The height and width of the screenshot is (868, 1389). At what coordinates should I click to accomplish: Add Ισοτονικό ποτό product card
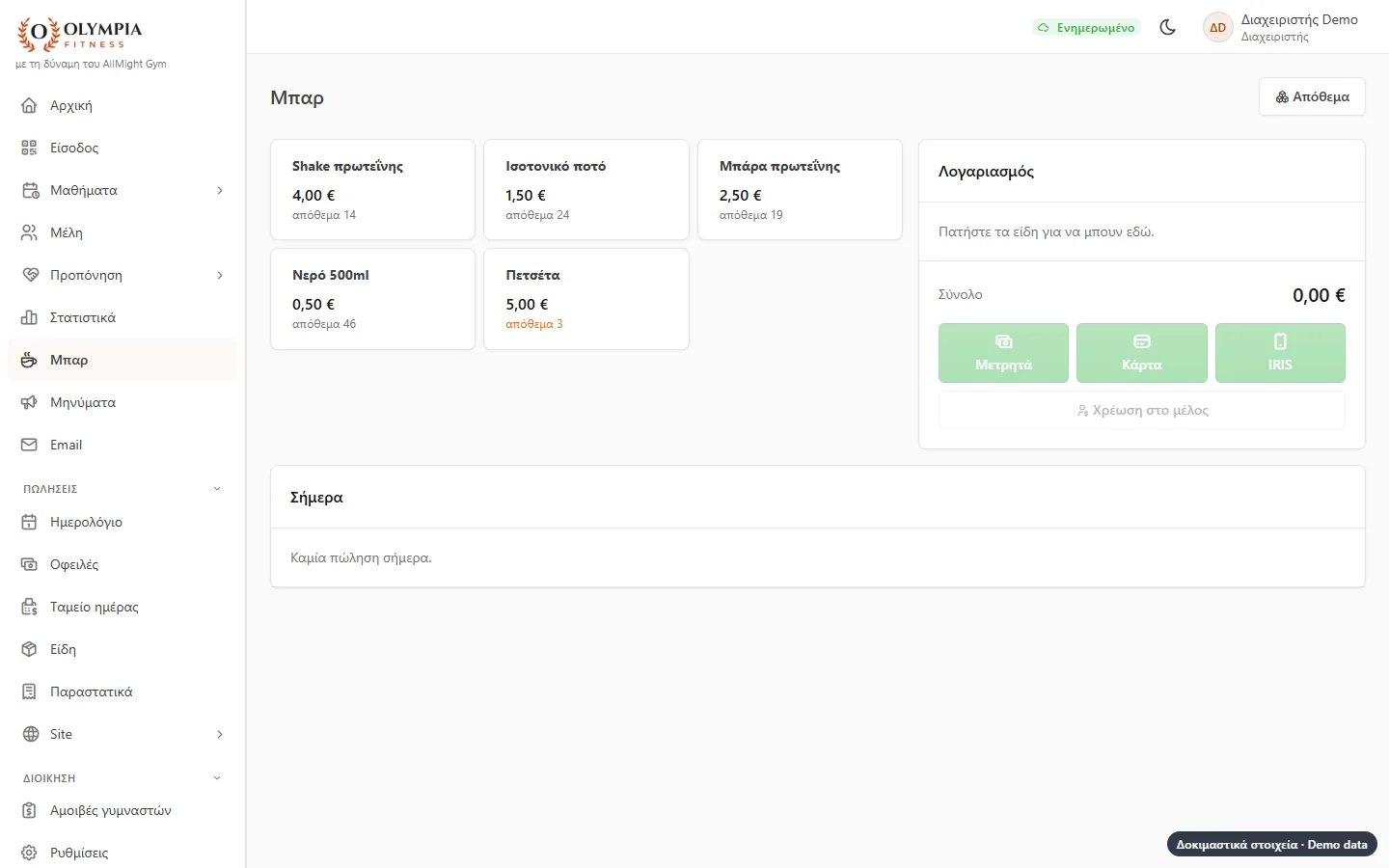coord(586,190)
